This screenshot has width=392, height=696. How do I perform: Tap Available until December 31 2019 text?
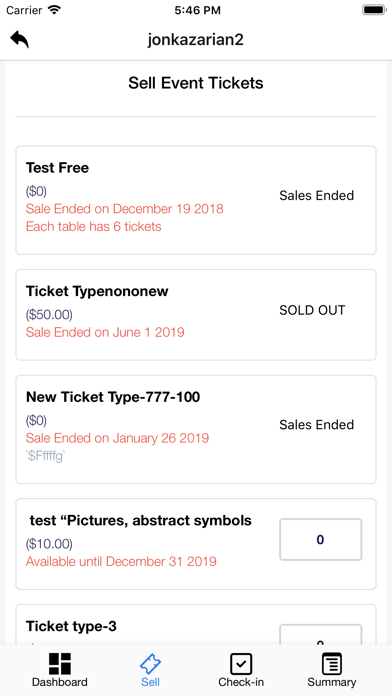point(121,562)
